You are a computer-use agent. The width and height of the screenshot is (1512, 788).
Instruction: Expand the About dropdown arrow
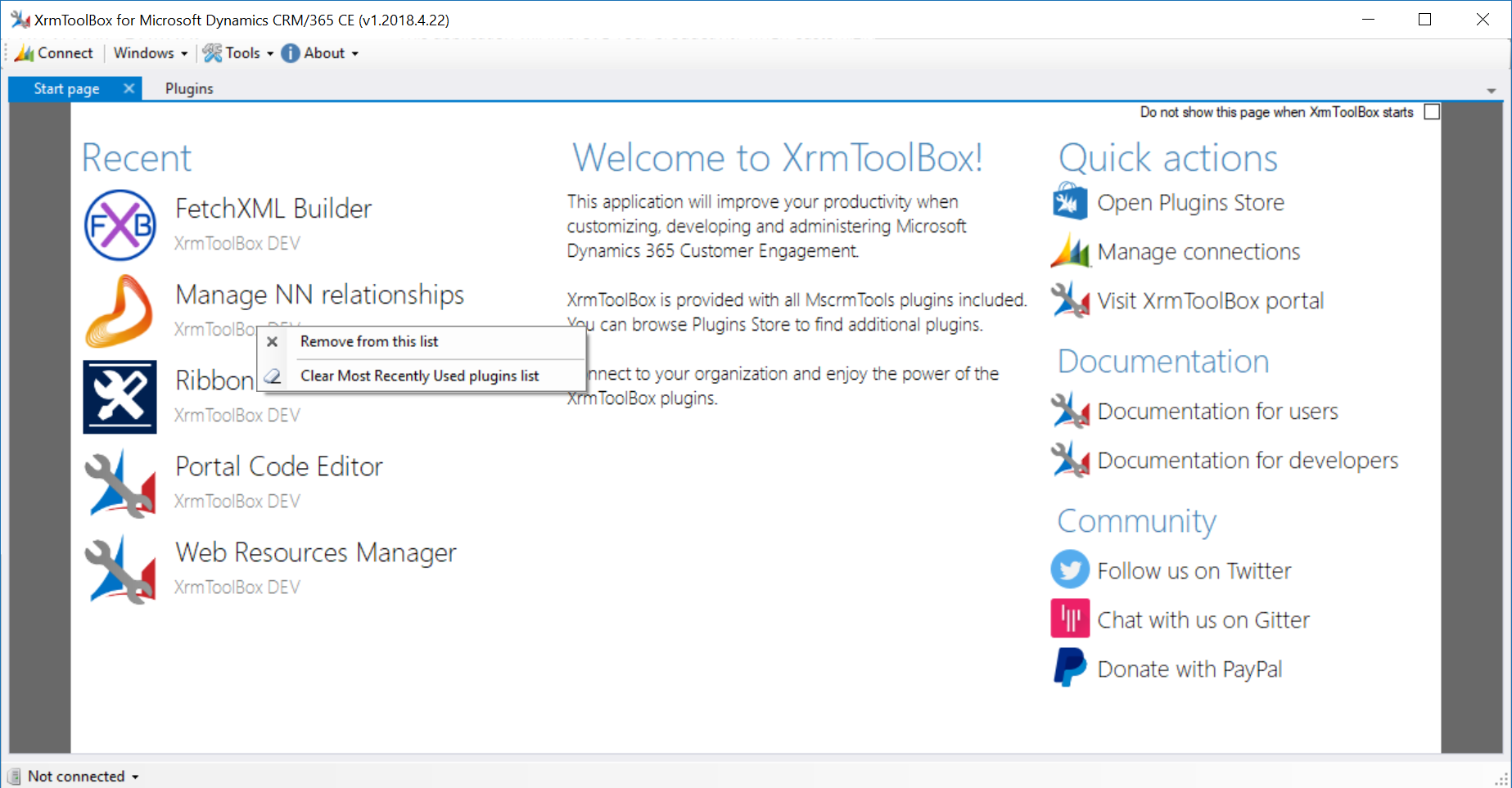pyautogui.click(x=355, y=54)
